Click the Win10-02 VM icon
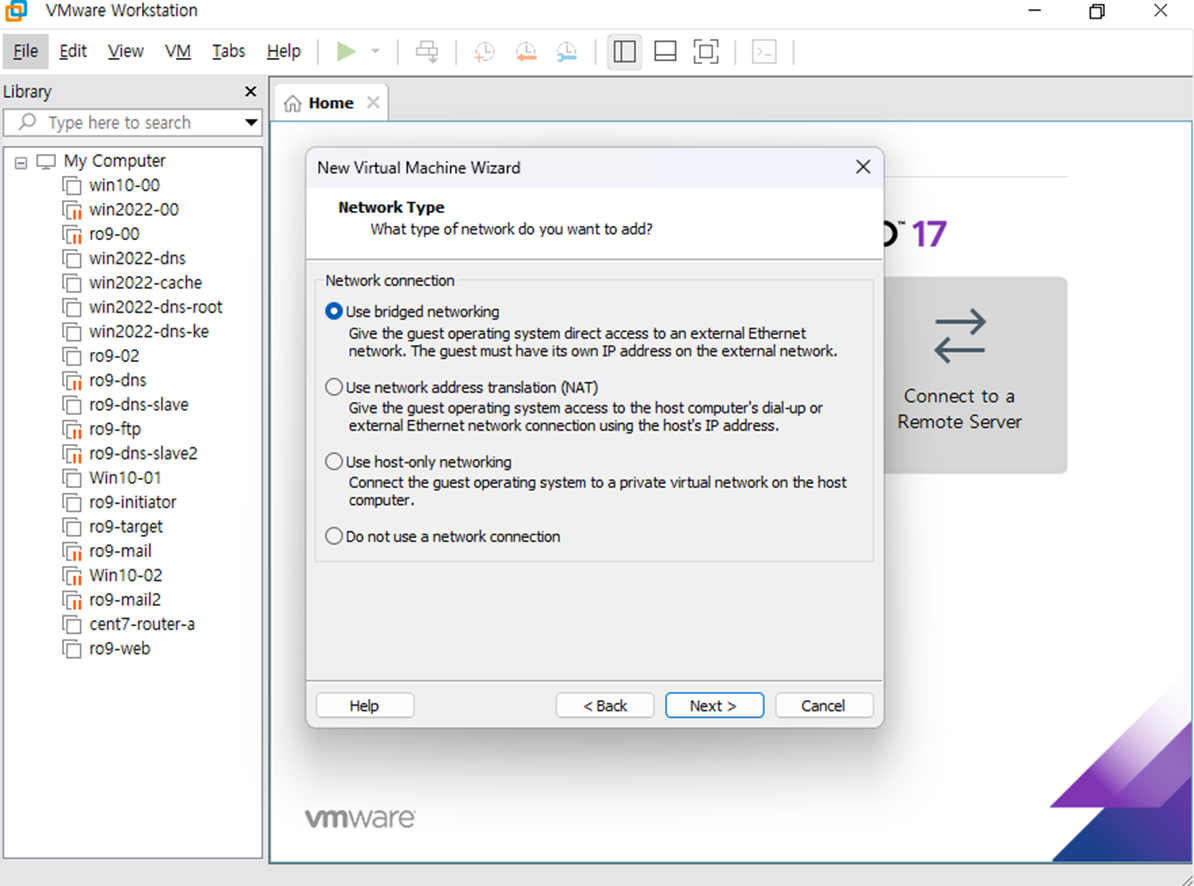The width and height of the screenshot is (1194, 886). pos(72,575)
